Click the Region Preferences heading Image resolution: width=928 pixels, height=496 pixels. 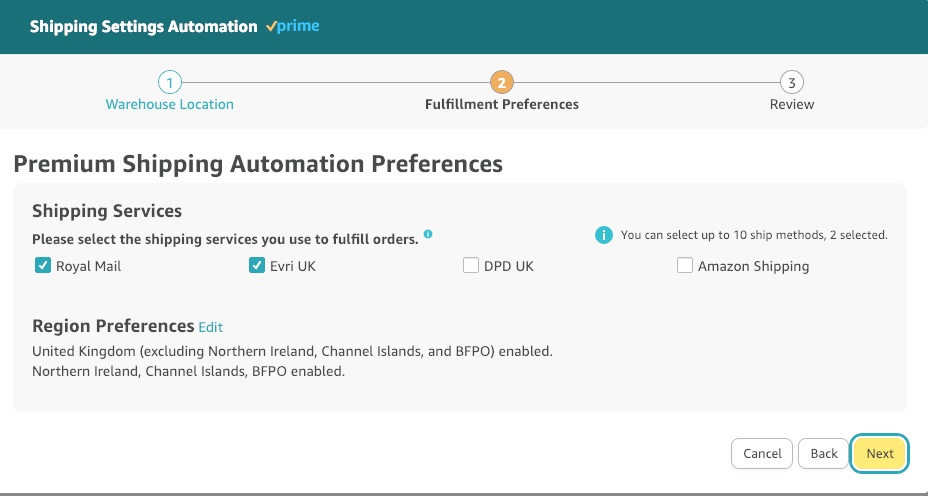click(x=113, y=326)
